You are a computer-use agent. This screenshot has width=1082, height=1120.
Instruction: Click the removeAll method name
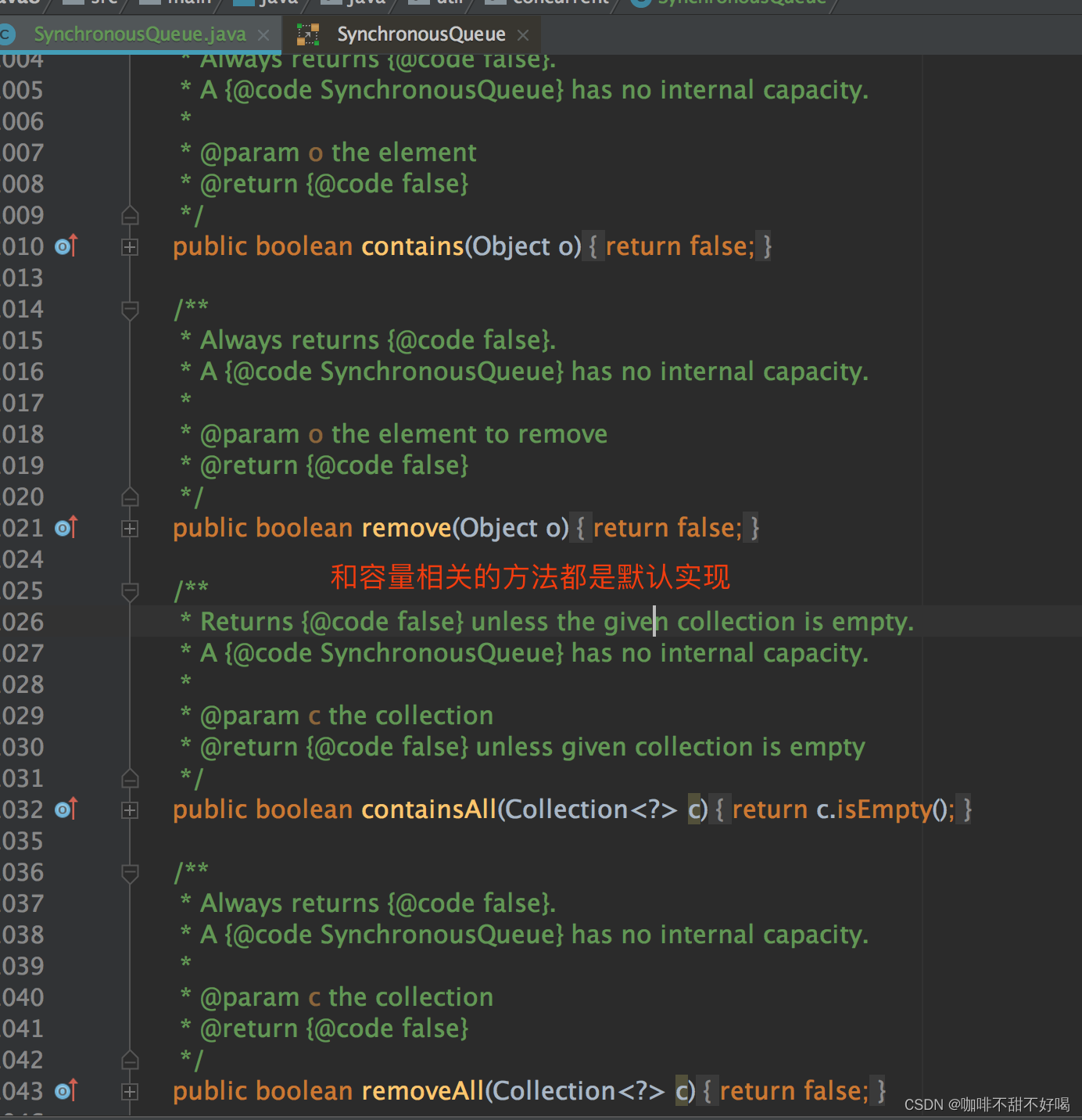pyautogui.click(x=423, y=1091)
